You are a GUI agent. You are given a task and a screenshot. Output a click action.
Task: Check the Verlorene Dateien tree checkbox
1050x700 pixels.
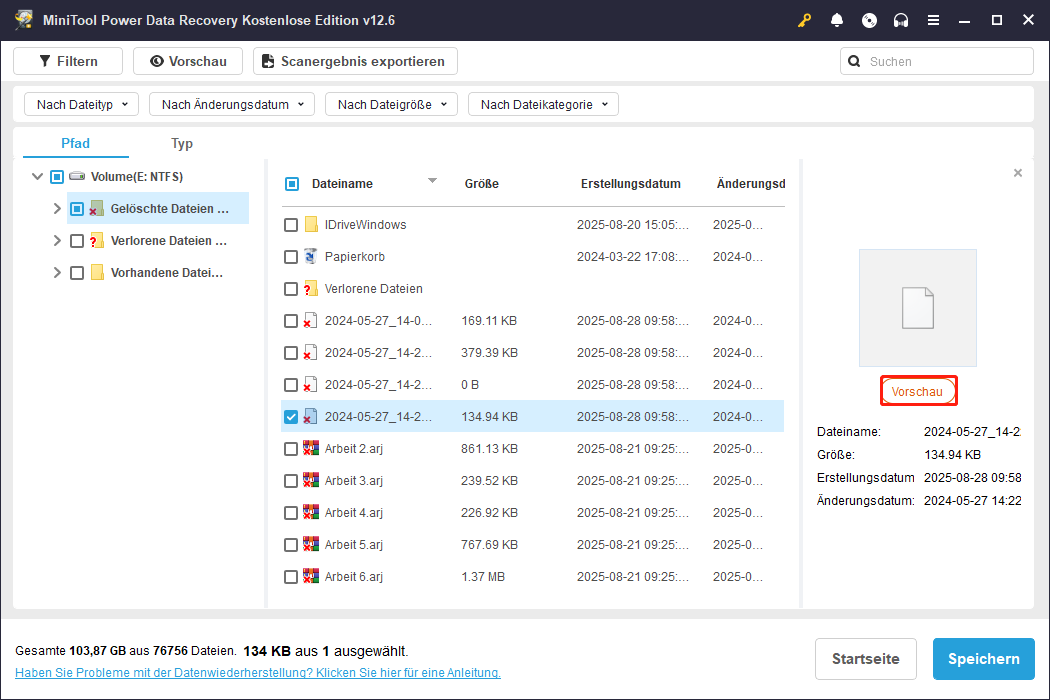tap(77, 241)
